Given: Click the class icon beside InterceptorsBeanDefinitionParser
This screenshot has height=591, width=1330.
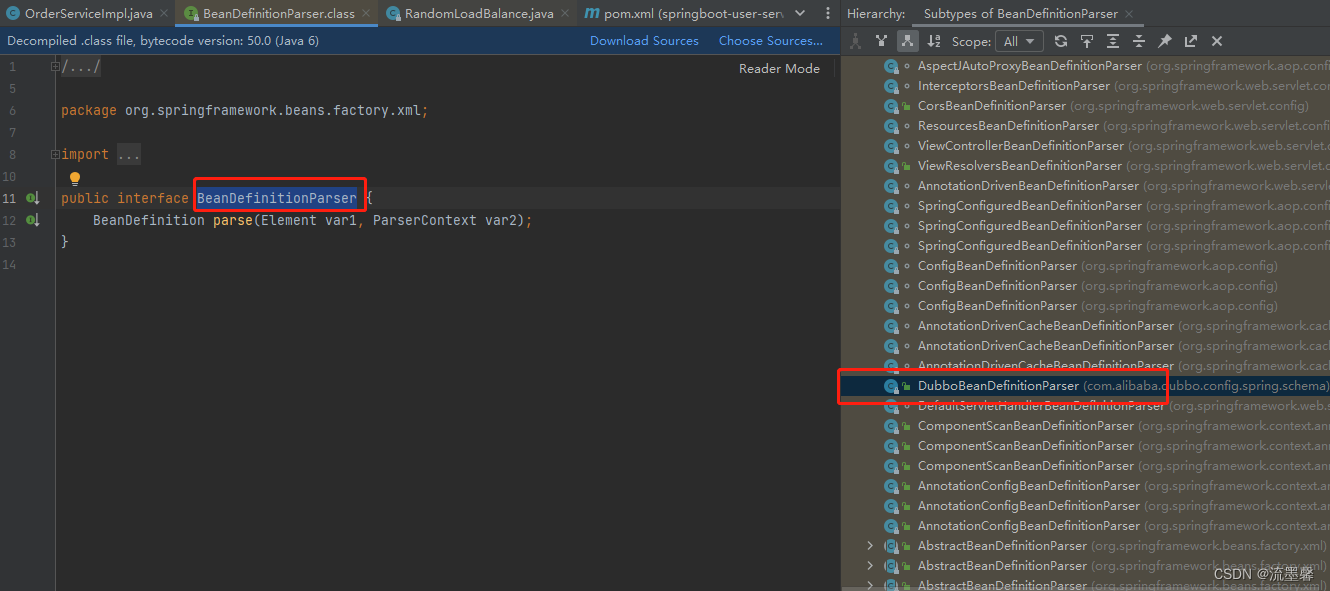Looking at the screenshot, I should [x=892, y=86].
